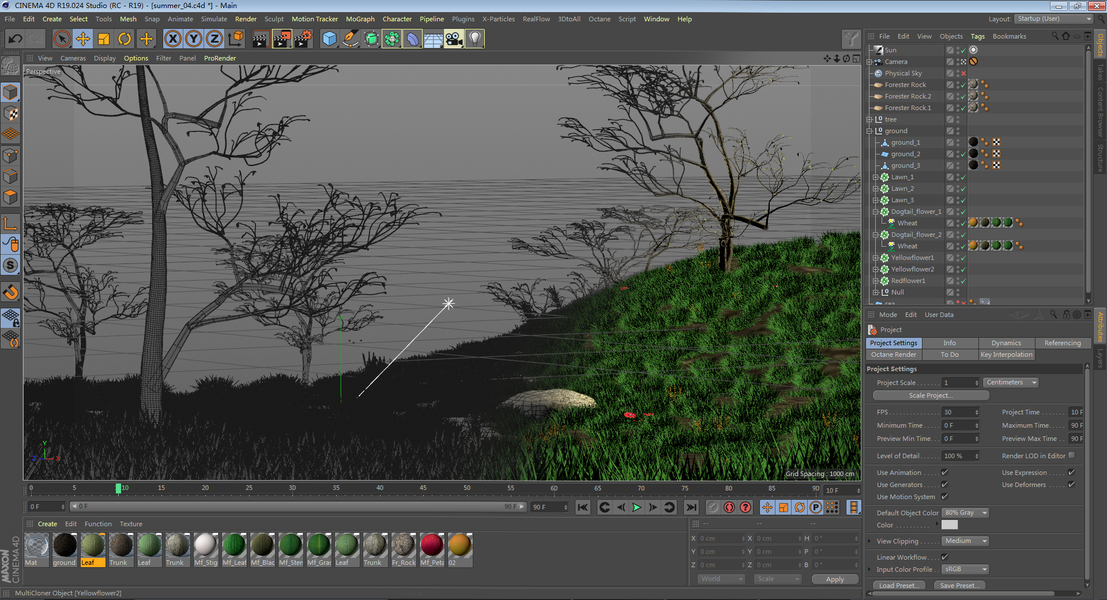The height and width of the screenshot is (600, 1107).
Task: Click the Undo arrow icon
Action: 16,39
